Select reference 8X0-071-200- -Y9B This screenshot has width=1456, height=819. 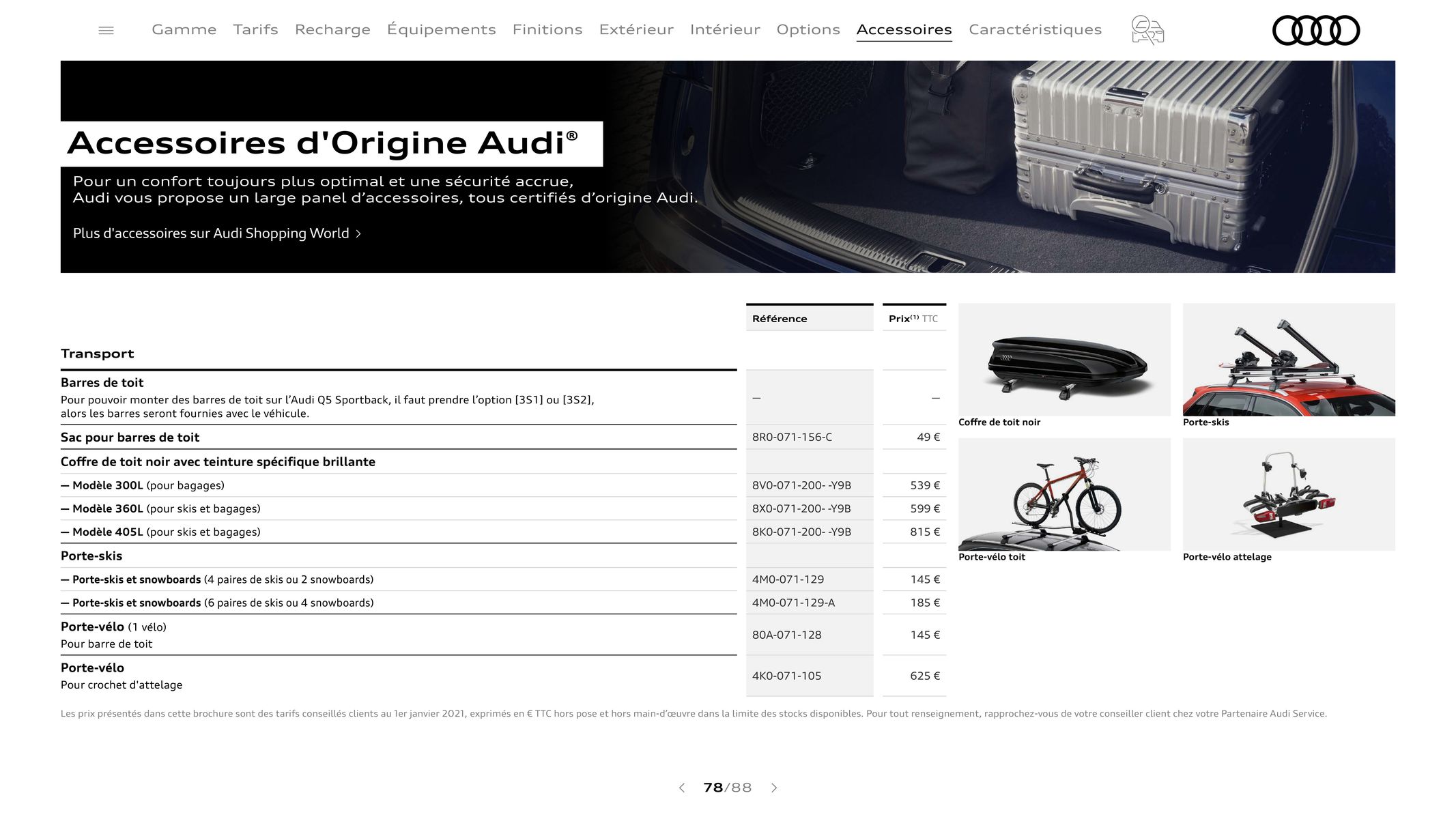point(801,508)
